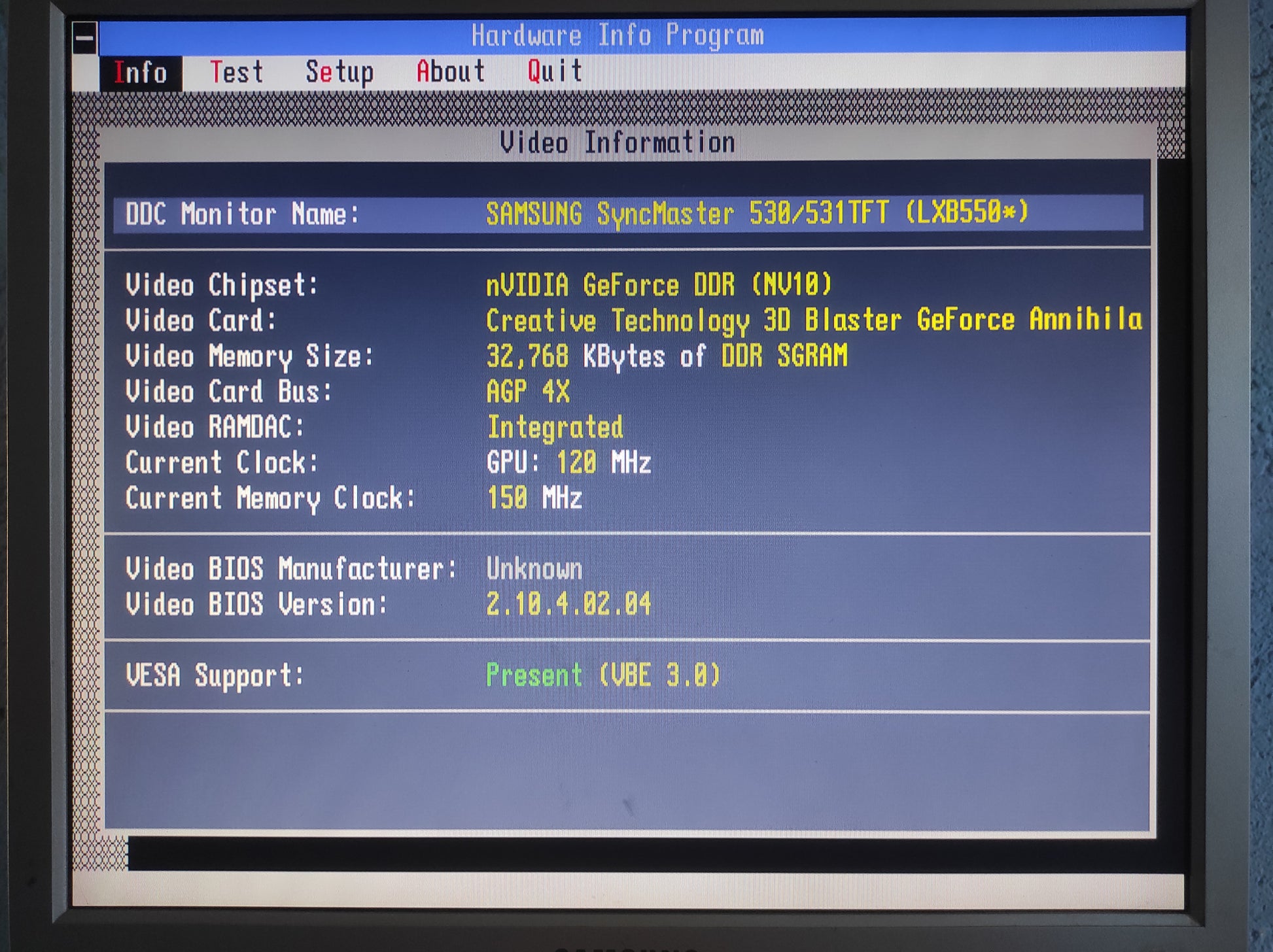Click the Video Information panel title
The height and width of the screenshot is (952, 1273).
(x=617, y=143)
